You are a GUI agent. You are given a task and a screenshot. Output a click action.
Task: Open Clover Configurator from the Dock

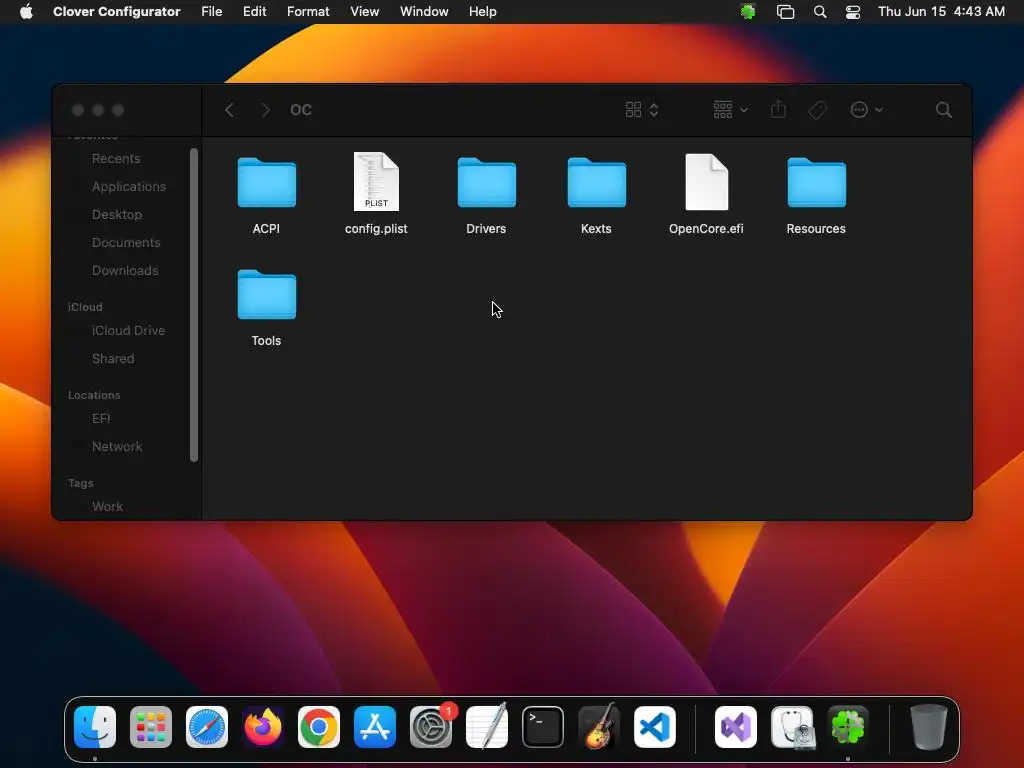[x=848, y=727]
